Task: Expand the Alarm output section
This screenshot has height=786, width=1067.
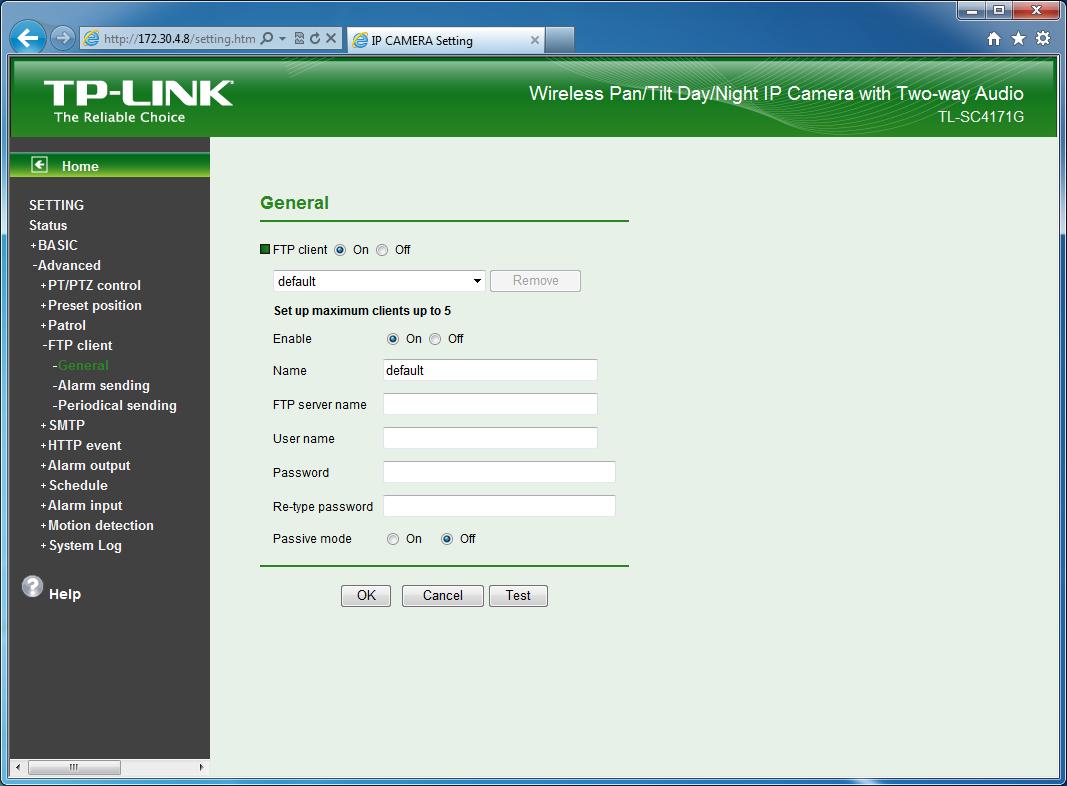Action: 86,465
